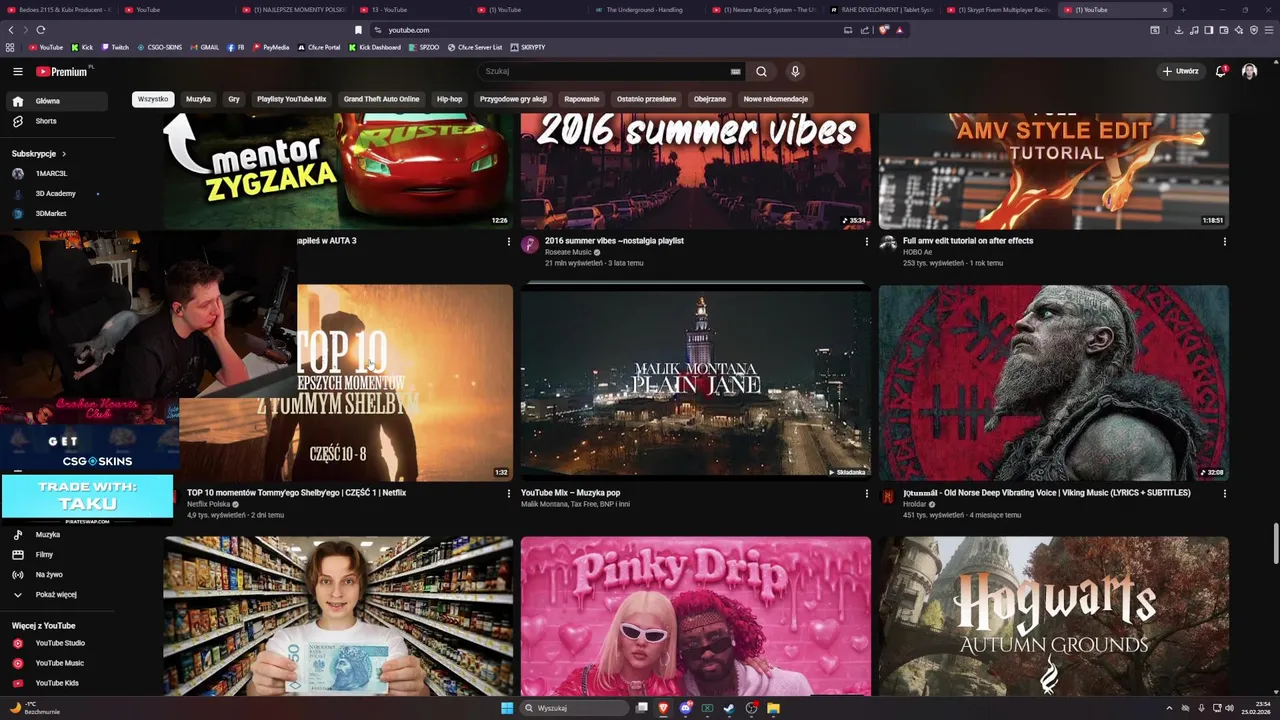Select the Rapowanie filter chip
This screenshot has height=720, width=1280.
[x=582, y=99]
